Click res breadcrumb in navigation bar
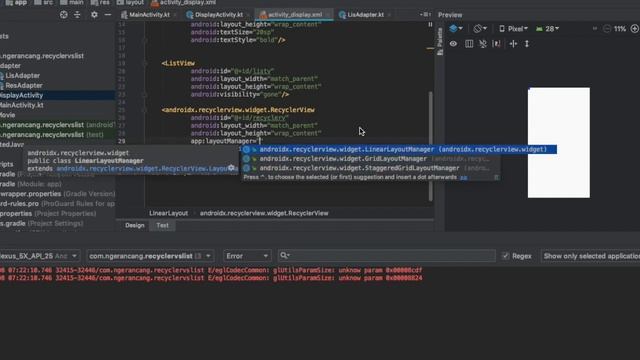 click(100, 2)
